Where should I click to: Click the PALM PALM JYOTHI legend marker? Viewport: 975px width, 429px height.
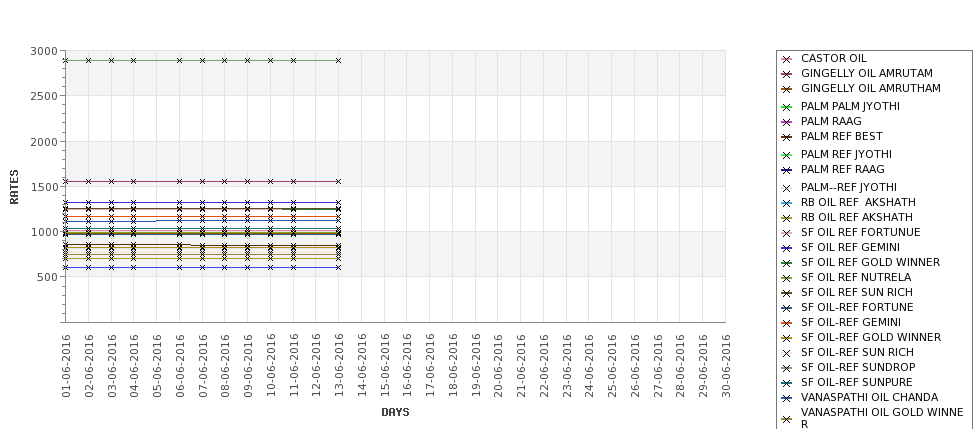pyautogui.click(x=786, y=107)
